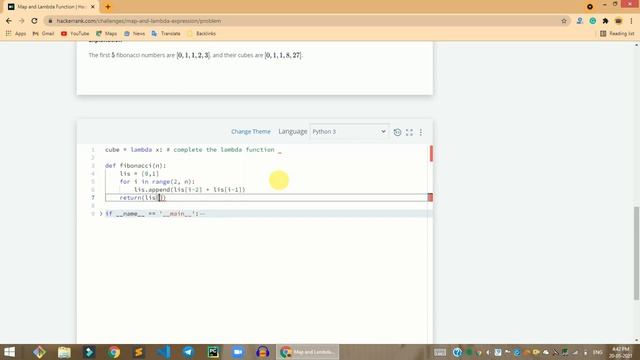640x360 pixels.
Task: Open Telegram from taskbar
Action: [x=188, y=352]
